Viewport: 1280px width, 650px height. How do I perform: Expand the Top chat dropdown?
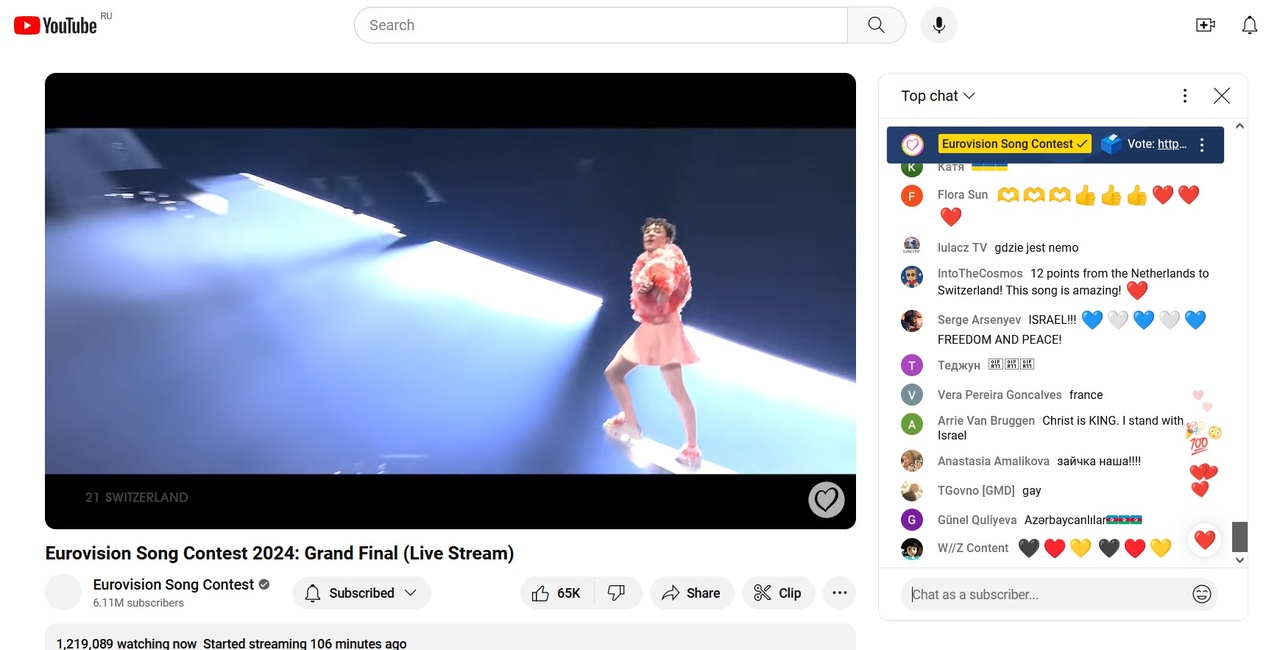click(x=937, y=96)
